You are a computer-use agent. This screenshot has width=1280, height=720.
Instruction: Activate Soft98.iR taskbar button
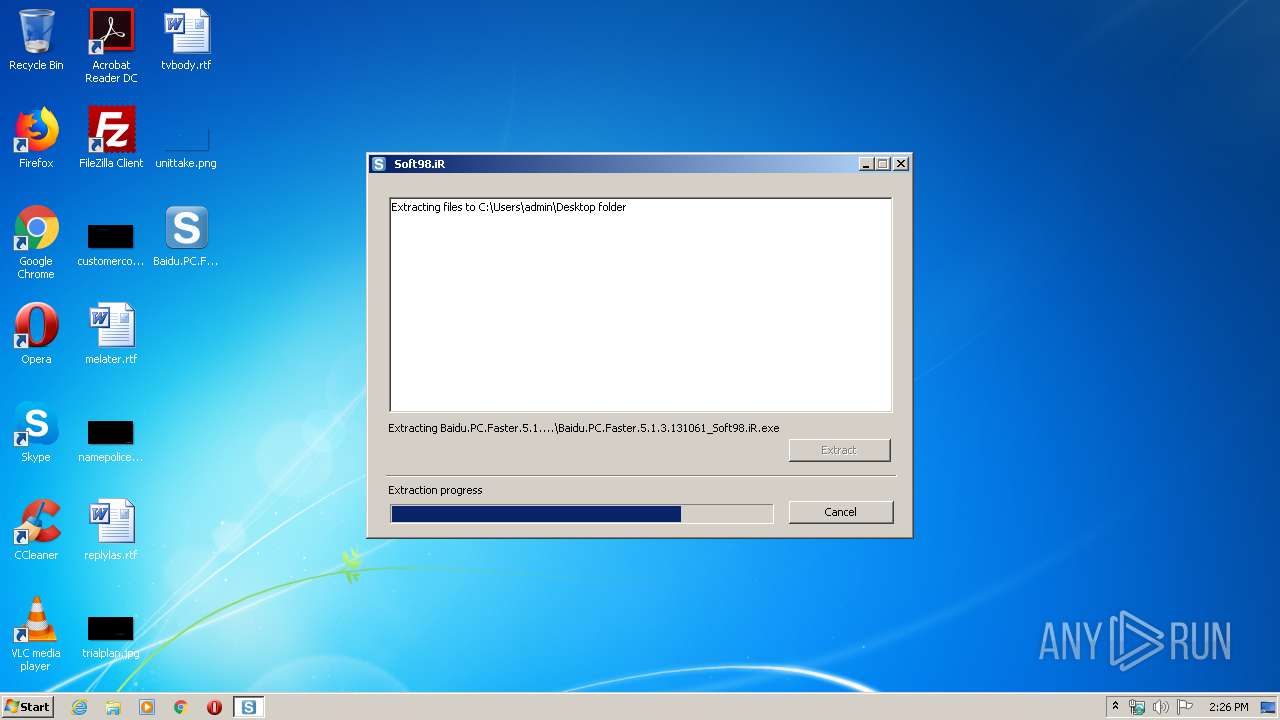click(248, 707)
